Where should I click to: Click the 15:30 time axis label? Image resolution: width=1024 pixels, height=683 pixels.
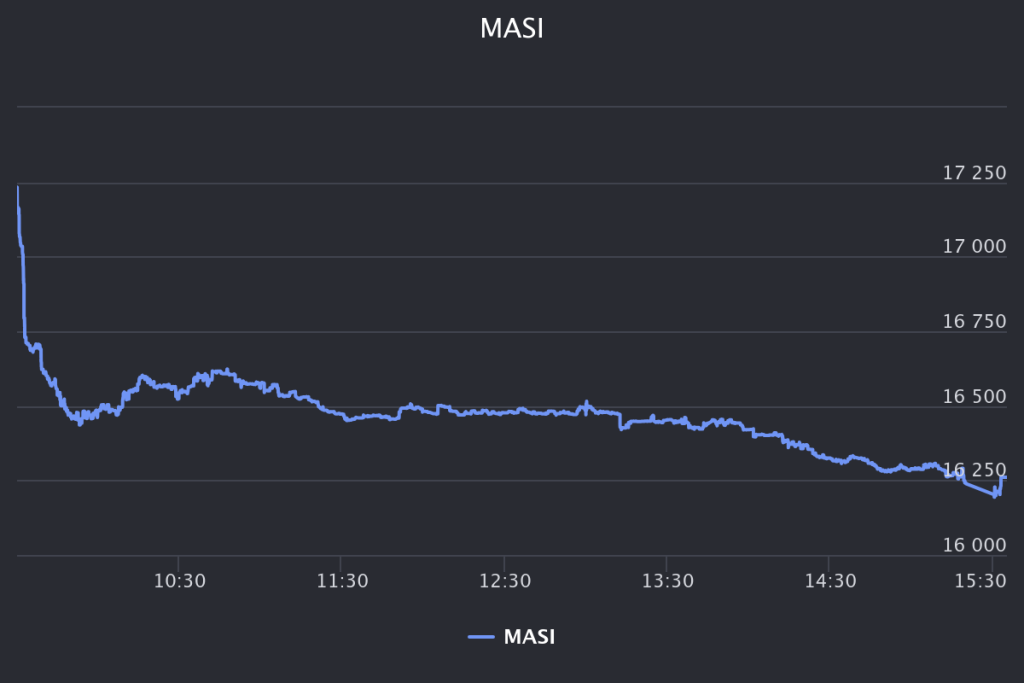click(991, 581)
